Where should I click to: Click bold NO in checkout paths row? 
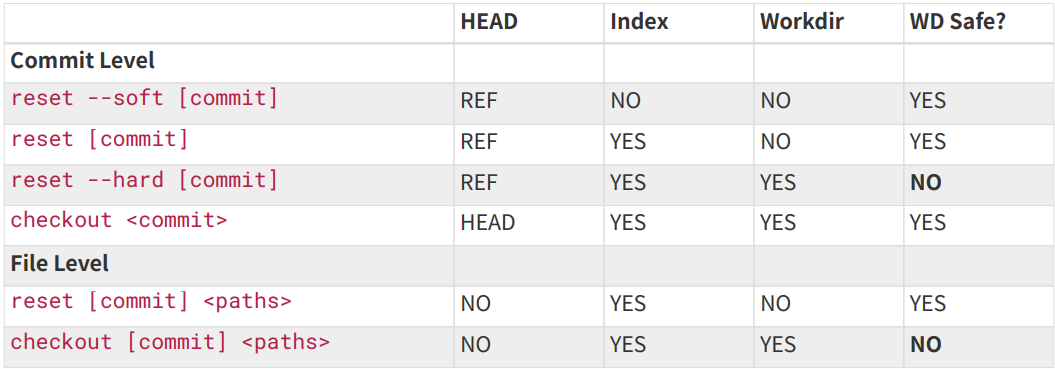click(925, 345)
